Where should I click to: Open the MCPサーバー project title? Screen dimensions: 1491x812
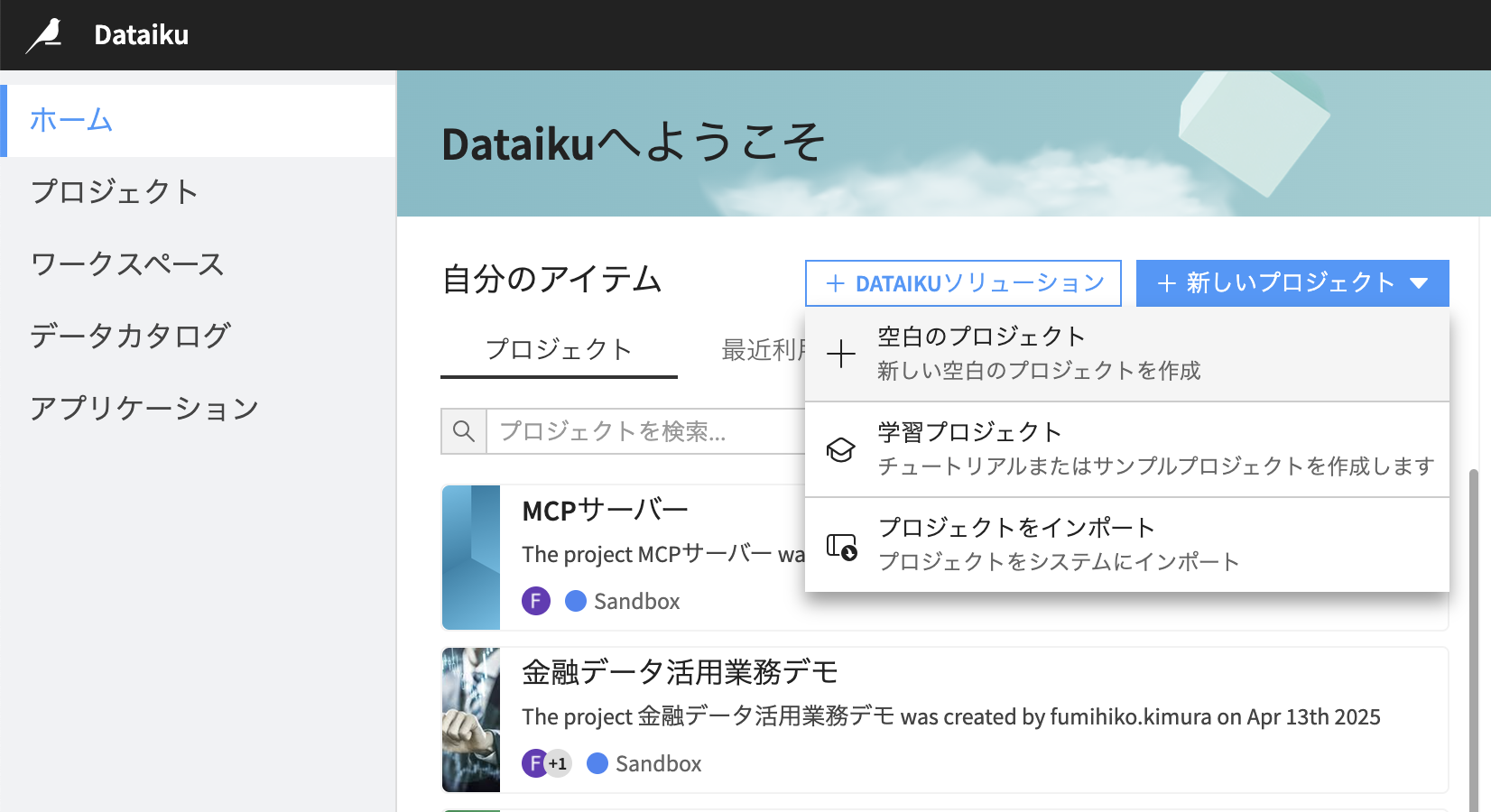point(605,511)
